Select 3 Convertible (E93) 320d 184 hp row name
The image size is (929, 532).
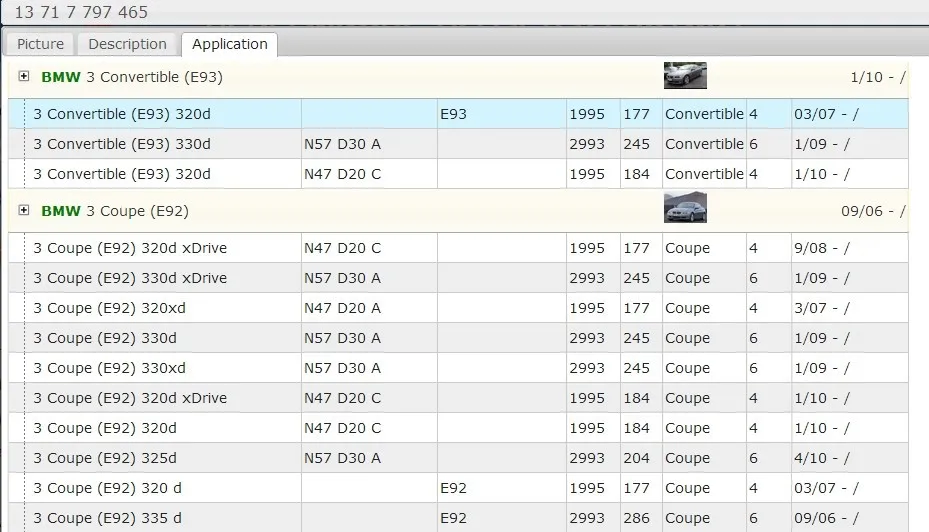tap(121, 174)
